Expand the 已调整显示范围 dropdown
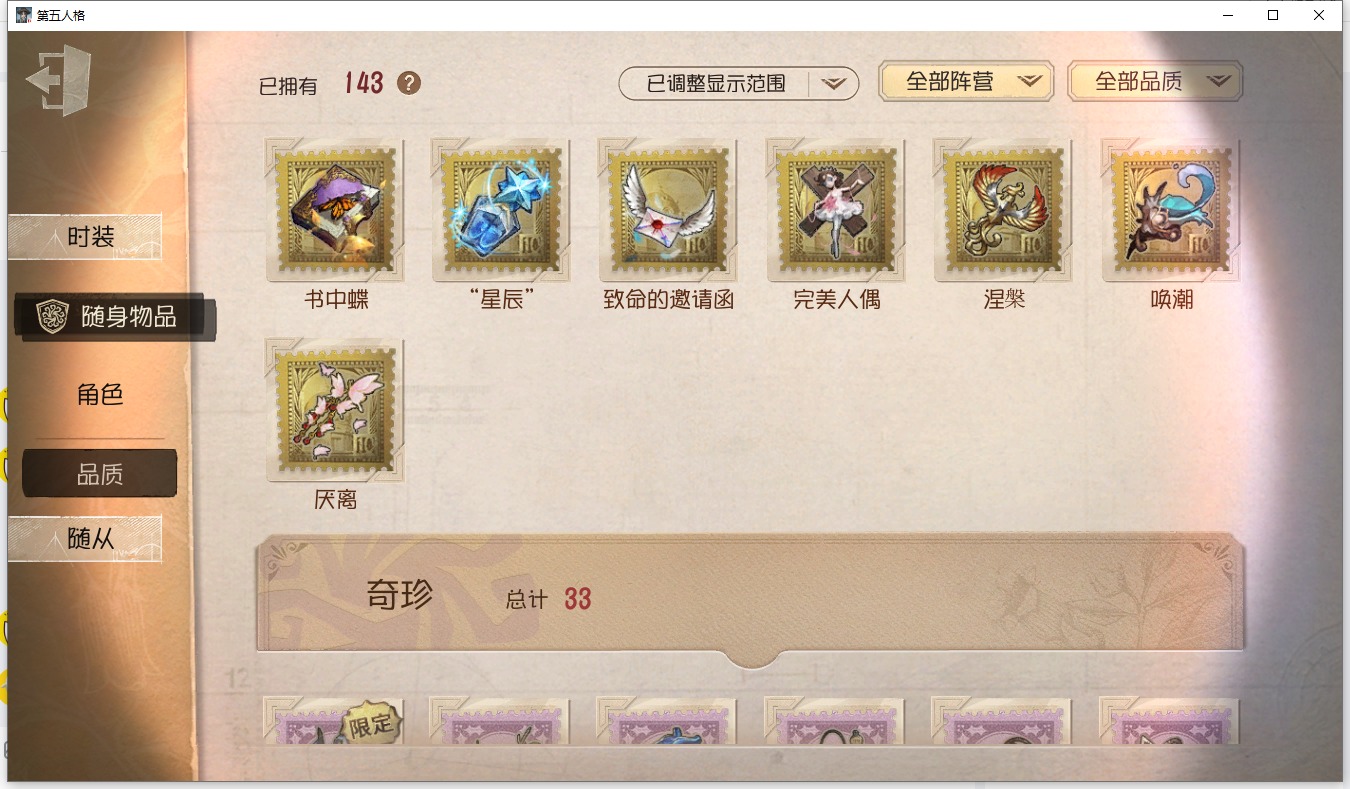The width and height of the screenshot is (1350, 789). coord(739,84)
